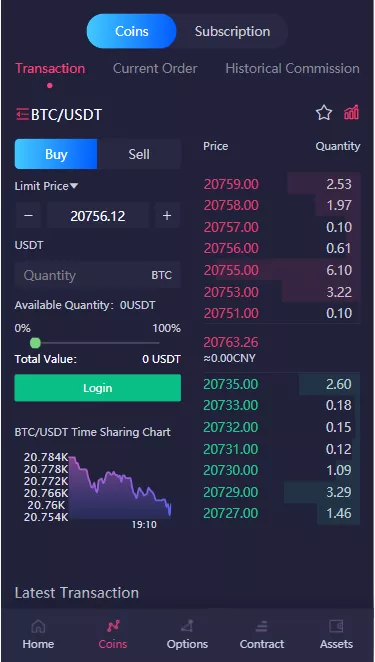Go to Home in bottom navigation
The image size is (375, 662).
(x=38, y=626)
